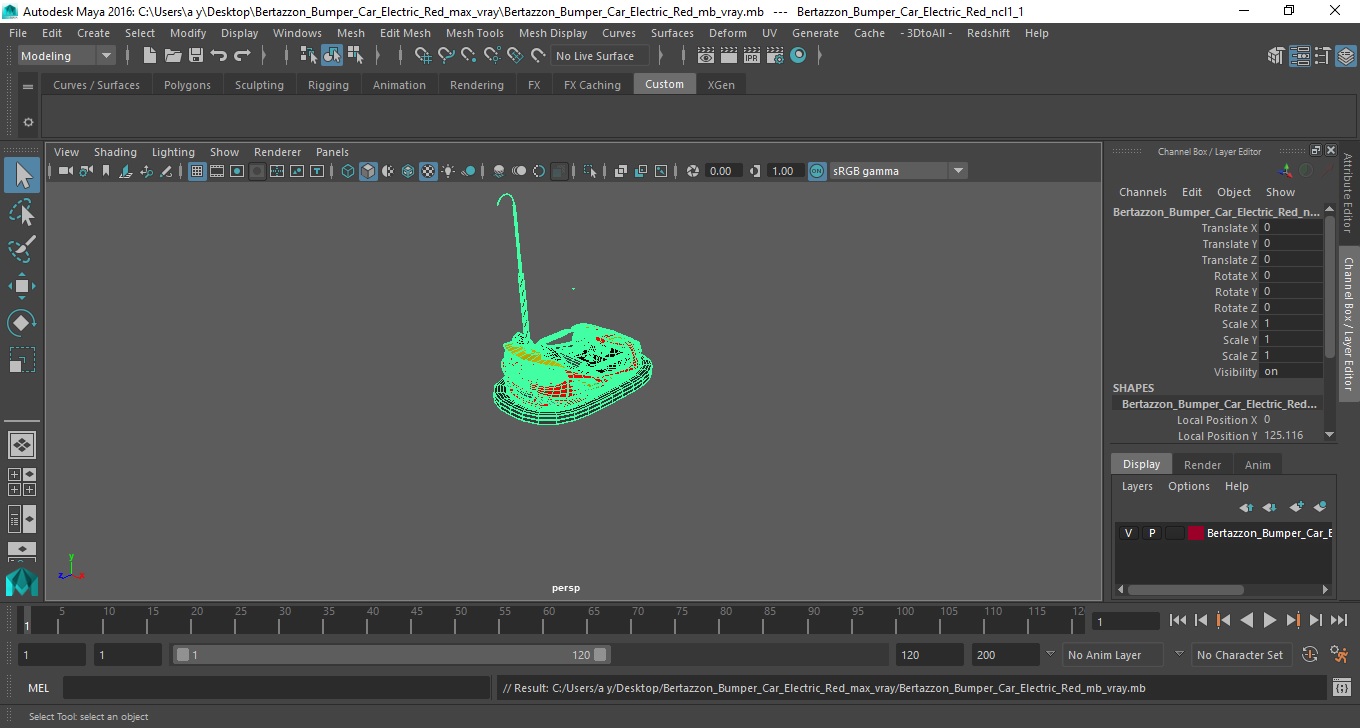Switch to the Render layer tab
The height and width of the screenshot is (728, 1360).
point(1202,464)
